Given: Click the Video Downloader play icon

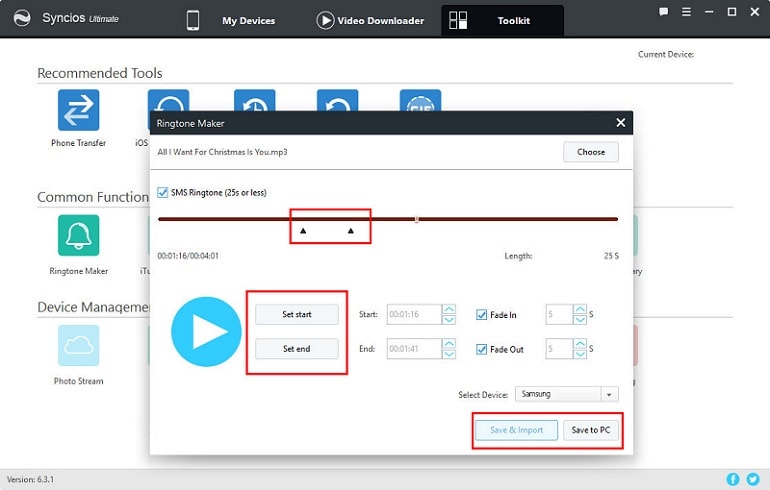Looking at the screenshot, I should 325,20.
